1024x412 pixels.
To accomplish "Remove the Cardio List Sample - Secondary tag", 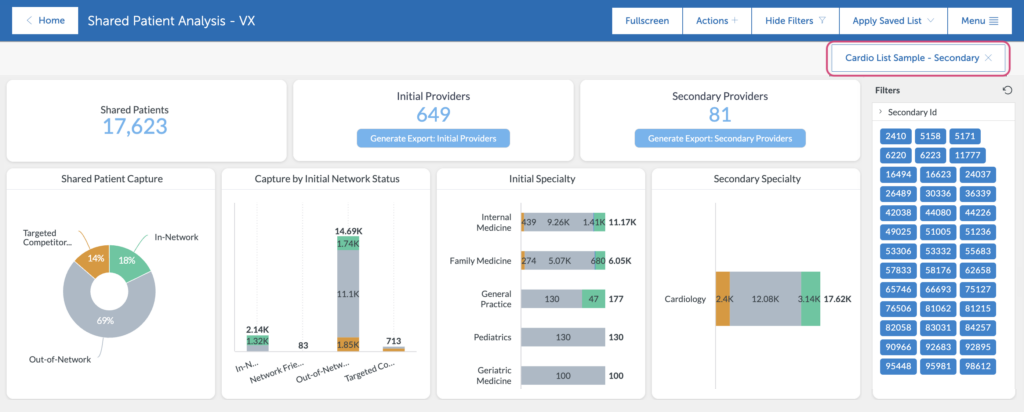I will tap(988, 58).
